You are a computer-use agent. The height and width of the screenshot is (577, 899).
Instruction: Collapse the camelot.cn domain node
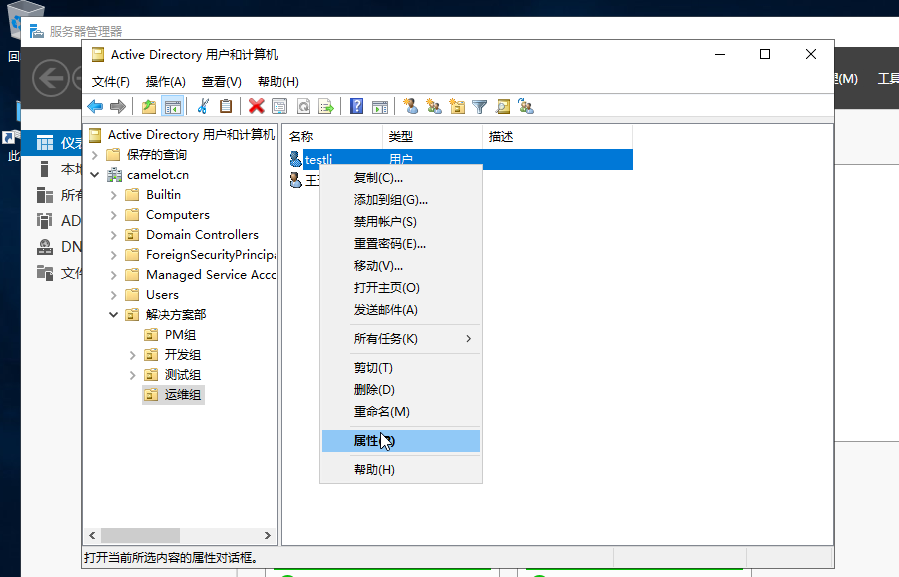(95, 175)
